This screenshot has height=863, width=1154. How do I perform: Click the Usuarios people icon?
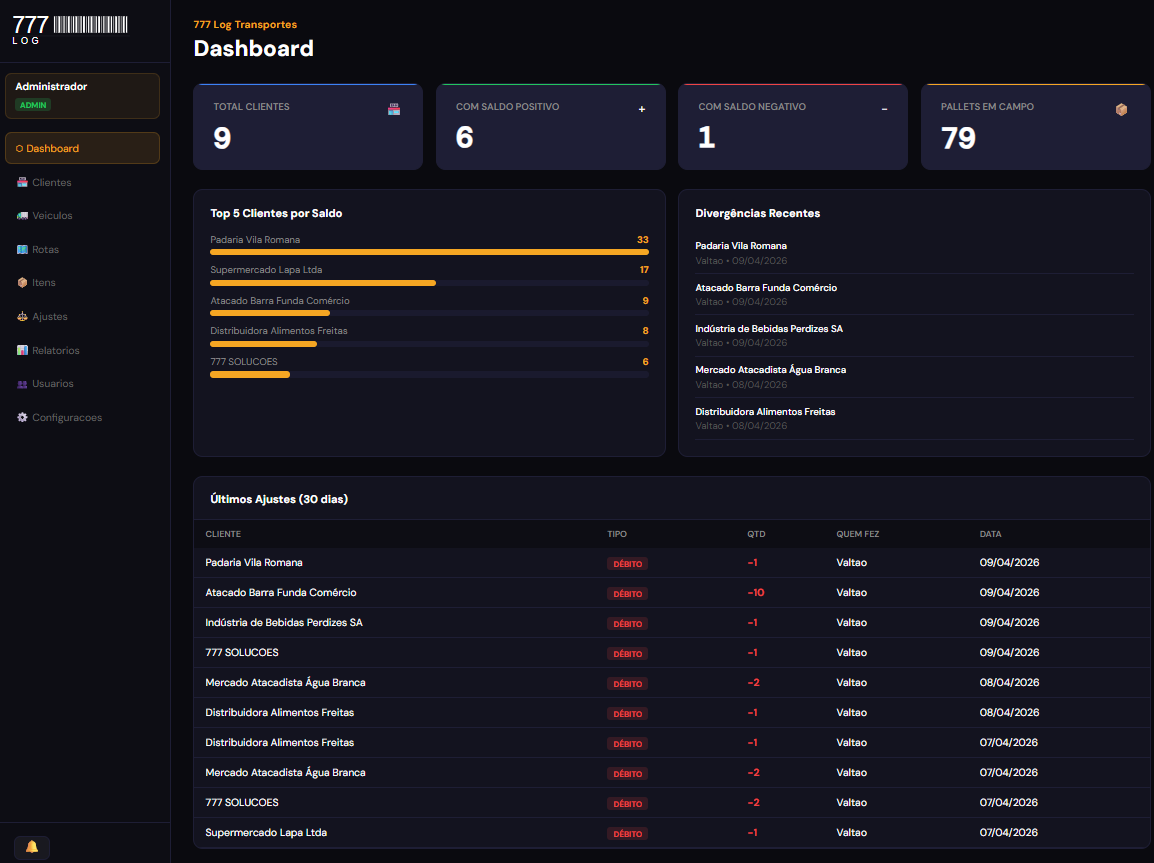click(x=21, y=383)
